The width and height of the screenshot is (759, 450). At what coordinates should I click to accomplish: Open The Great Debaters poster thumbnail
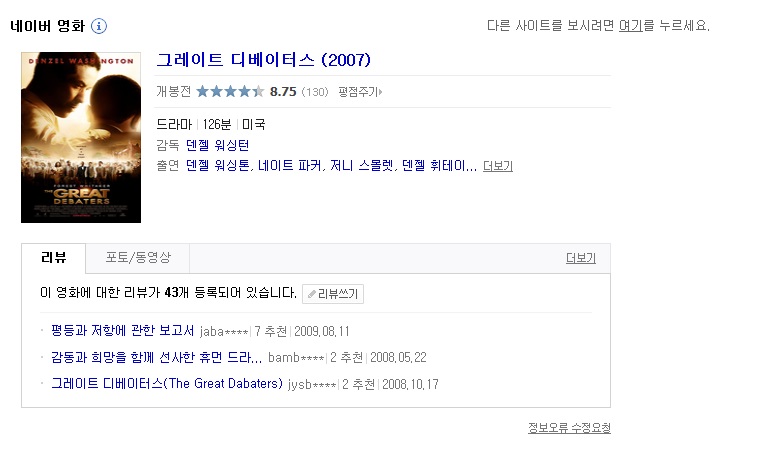pyautogui.click(x=81, y=137)
